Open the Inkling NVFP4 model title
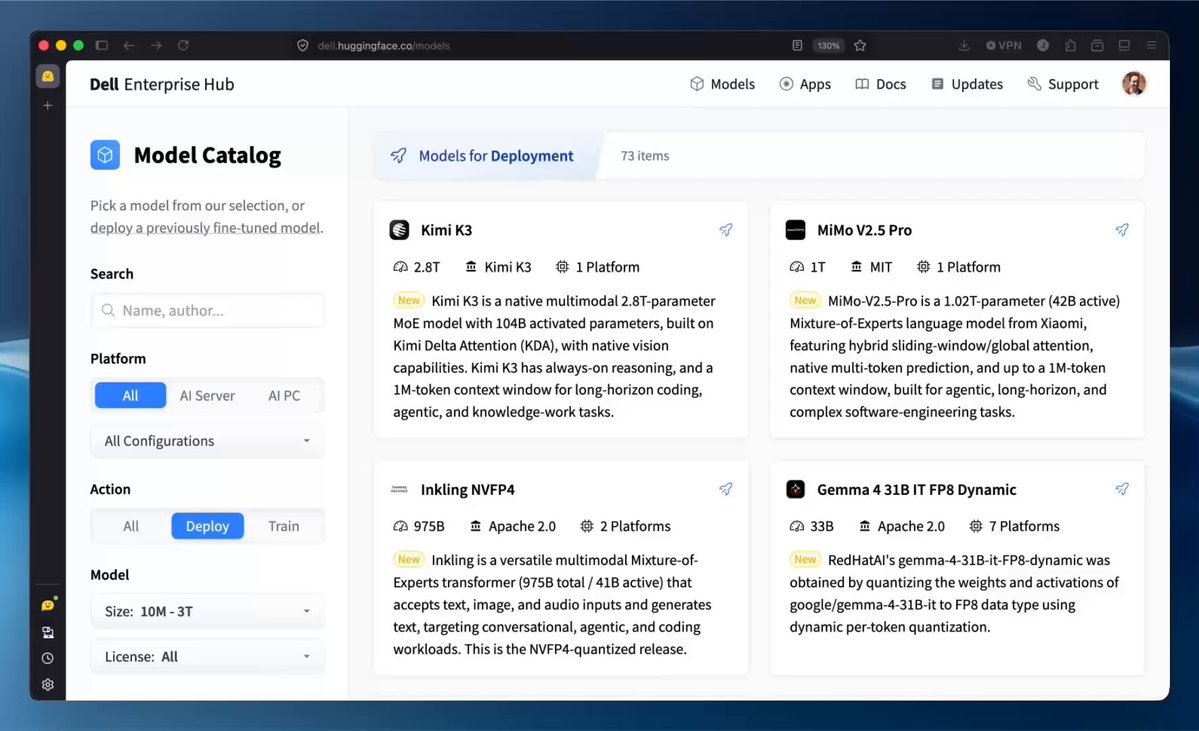 (467, 489)
